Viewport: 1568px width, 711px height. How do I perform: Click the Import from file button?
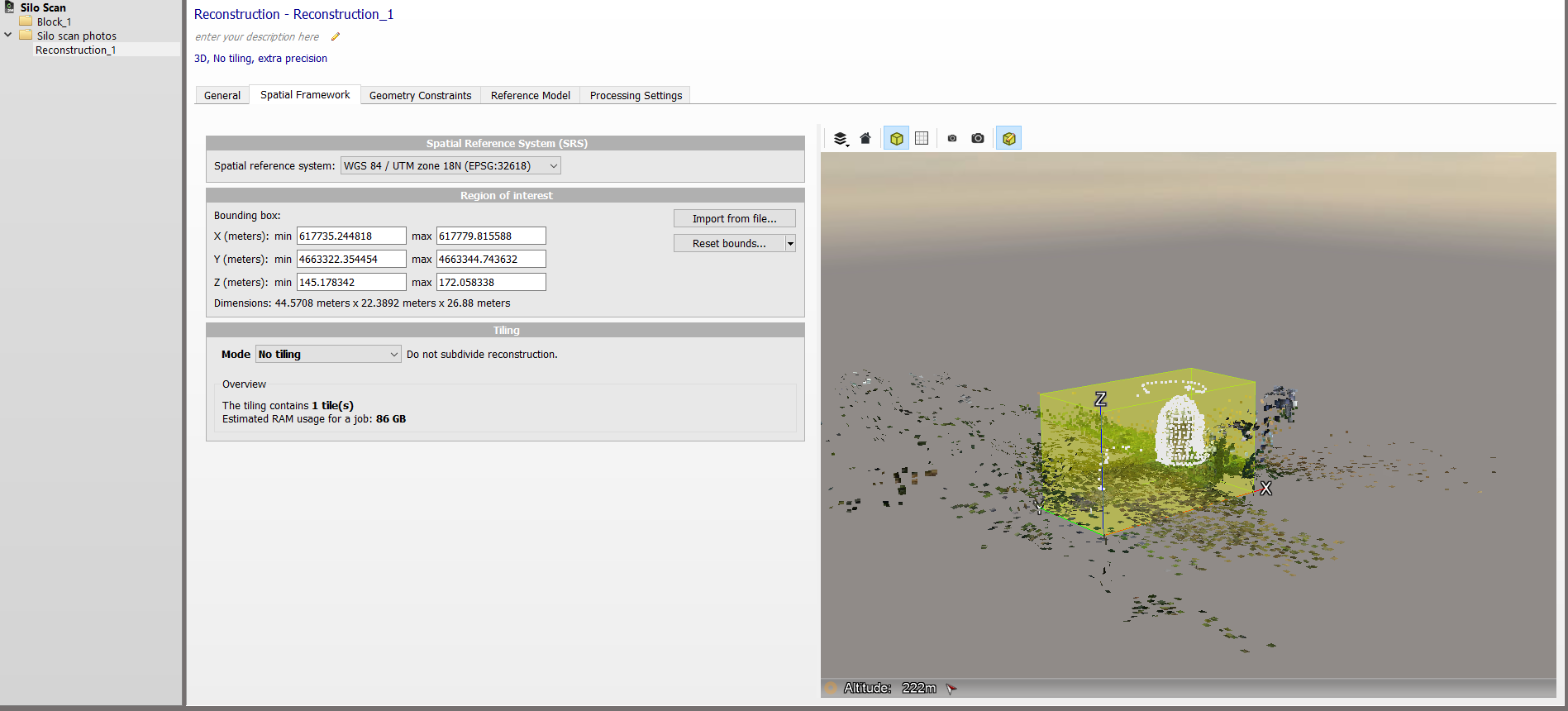coord(734,218)
